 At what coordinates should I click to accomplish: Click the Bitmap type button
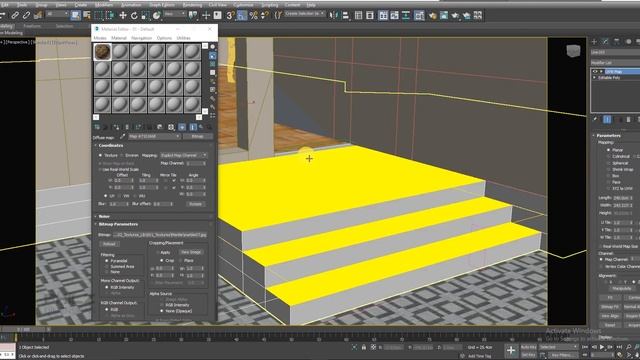pos(198,136)
